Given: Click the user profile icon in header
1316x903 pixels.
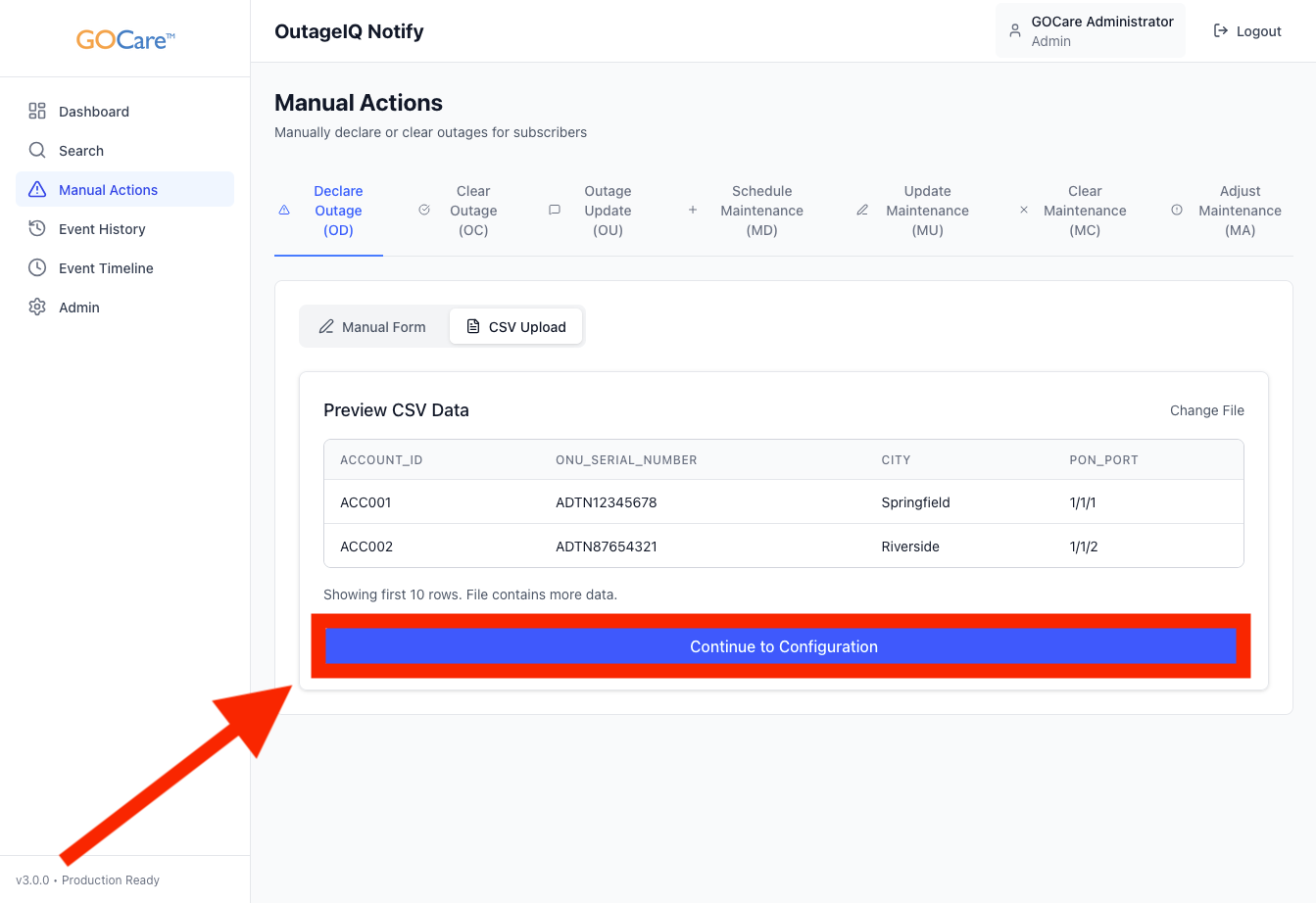Looking at the screenshot, I should click(1015, 30).
